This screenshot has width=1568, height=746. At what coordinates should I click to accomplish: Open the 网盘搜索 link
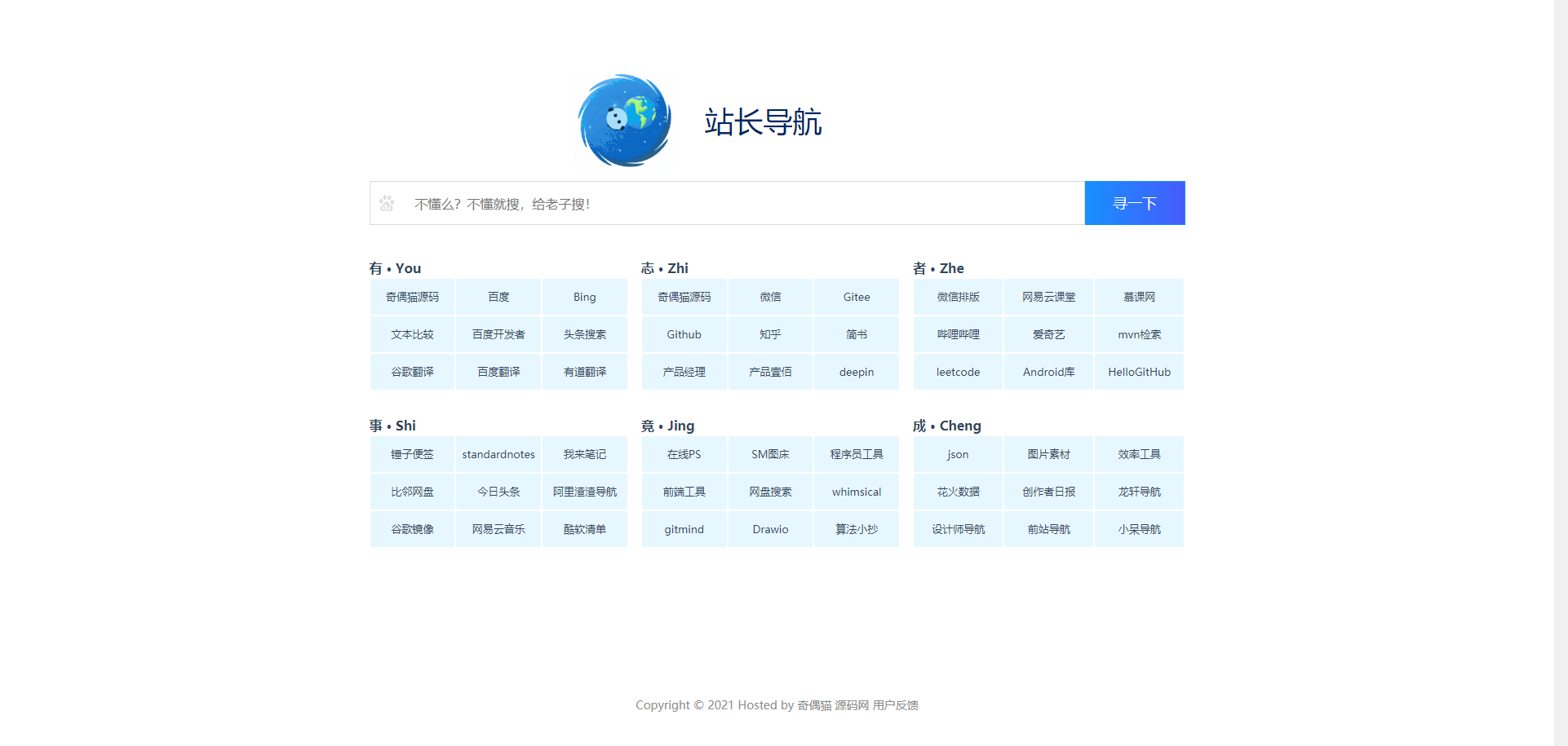click(770, 492)
